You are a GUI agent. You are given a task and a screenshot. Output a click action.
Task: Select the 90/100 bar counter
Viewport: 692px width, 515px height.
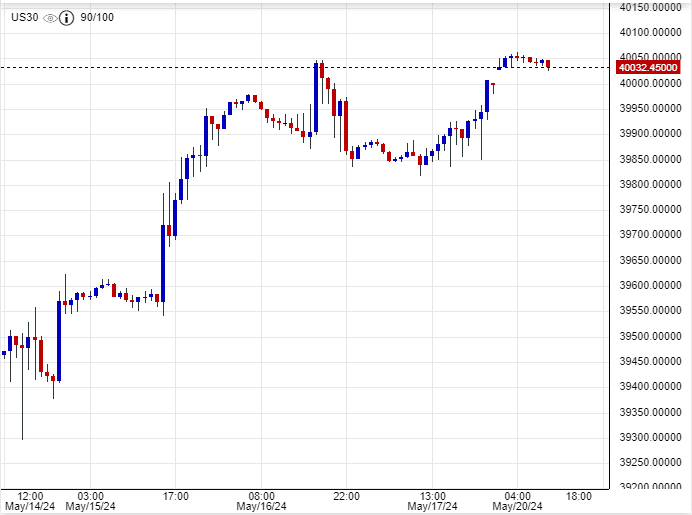95,18
